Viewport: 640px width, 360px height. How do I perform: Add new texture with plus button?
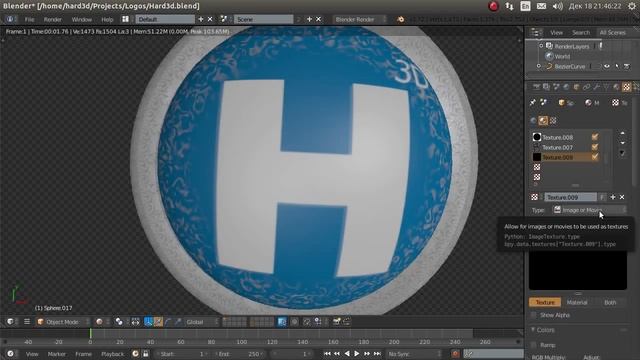click(613, 197)
